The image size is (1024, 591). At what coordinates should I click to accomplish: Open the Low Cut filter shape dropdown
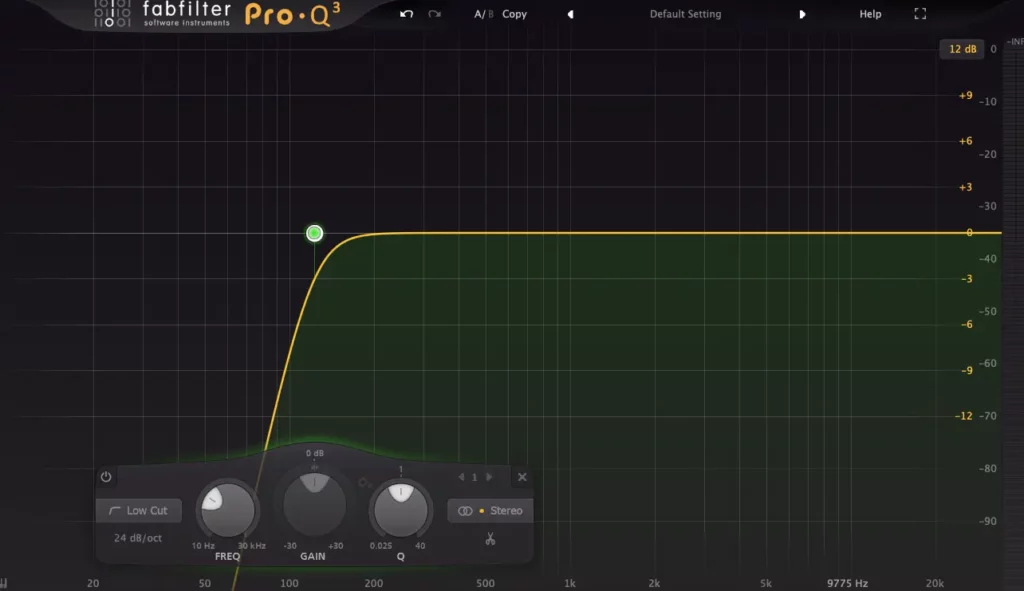click(139, 511)
